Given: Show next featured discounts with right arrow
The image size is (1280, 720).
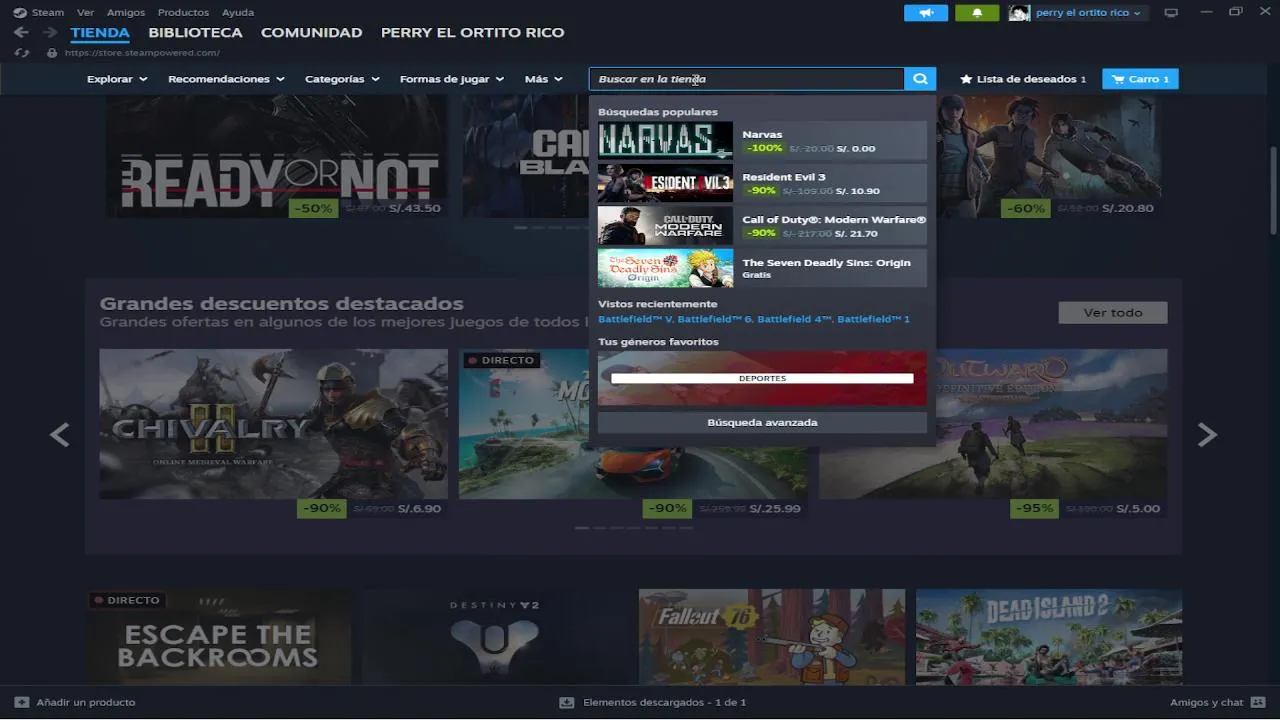Looking at the screenshot, I should coord(1207,434).
